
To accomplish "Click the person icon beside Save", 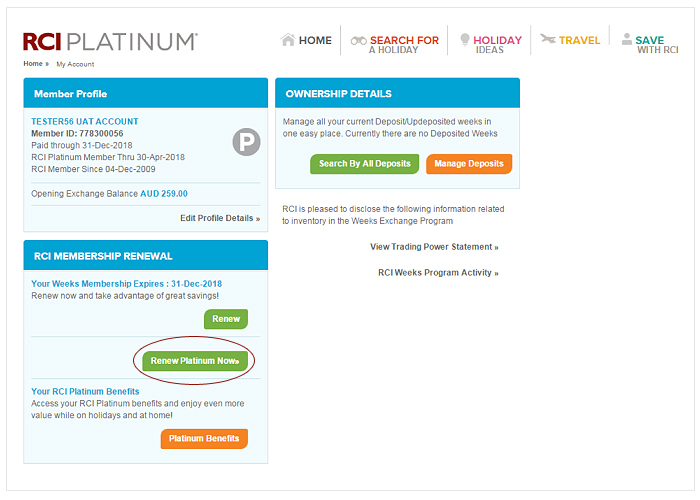I will [627, 39].
